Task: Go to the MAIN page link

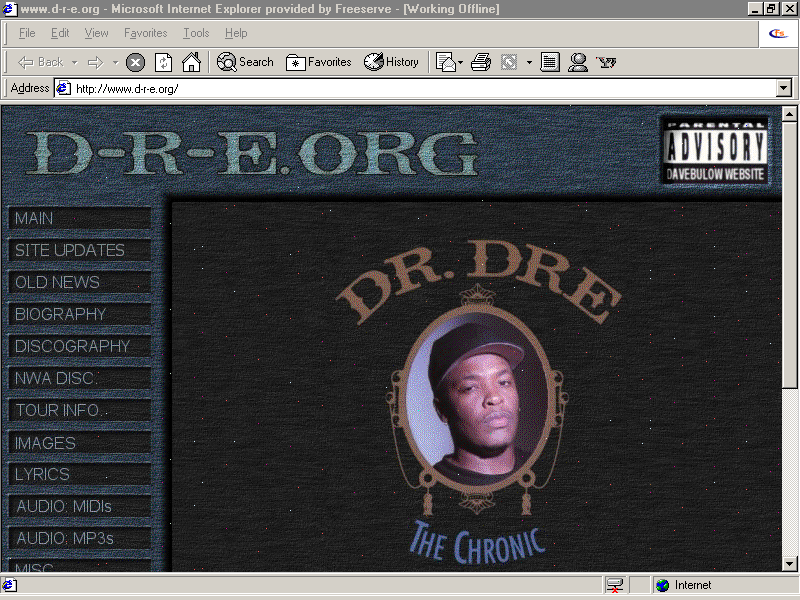Action: [x=80, y=218]
